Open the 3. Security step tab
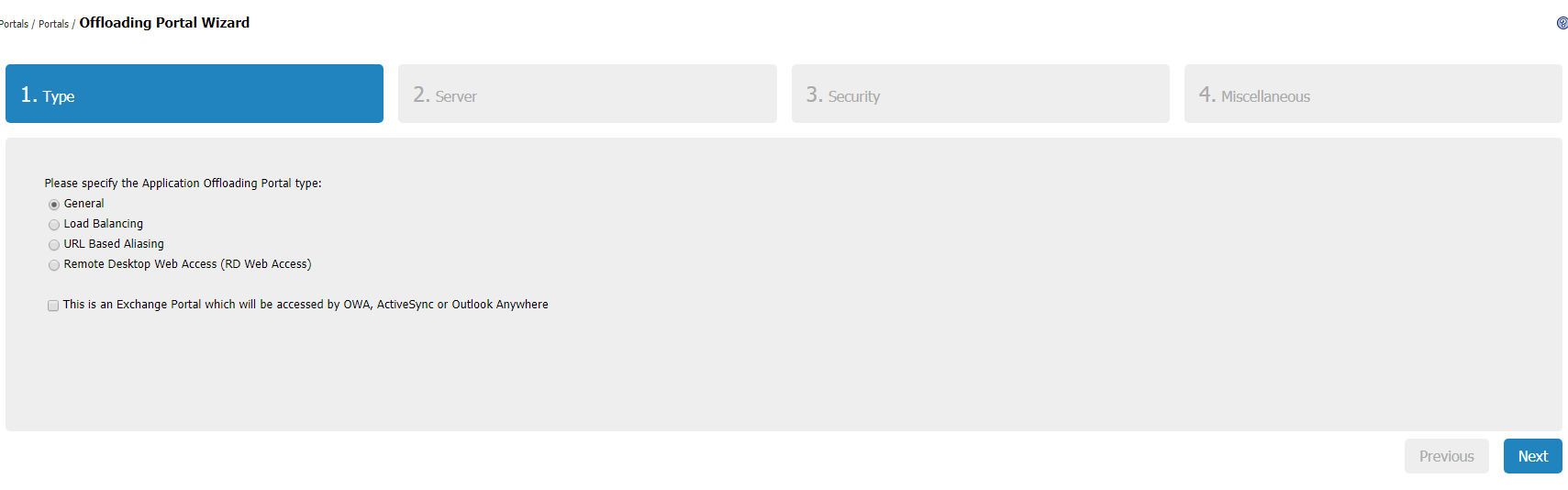Image resolution: width=1568 pixels, height=490 pixels. coord(980,94)
